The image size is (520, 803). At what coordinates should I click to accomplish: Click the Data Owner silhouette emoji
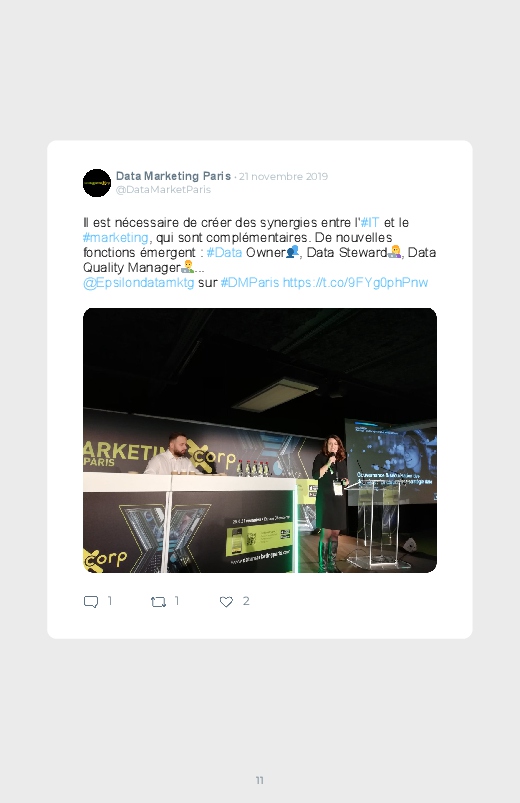(293, 251)
